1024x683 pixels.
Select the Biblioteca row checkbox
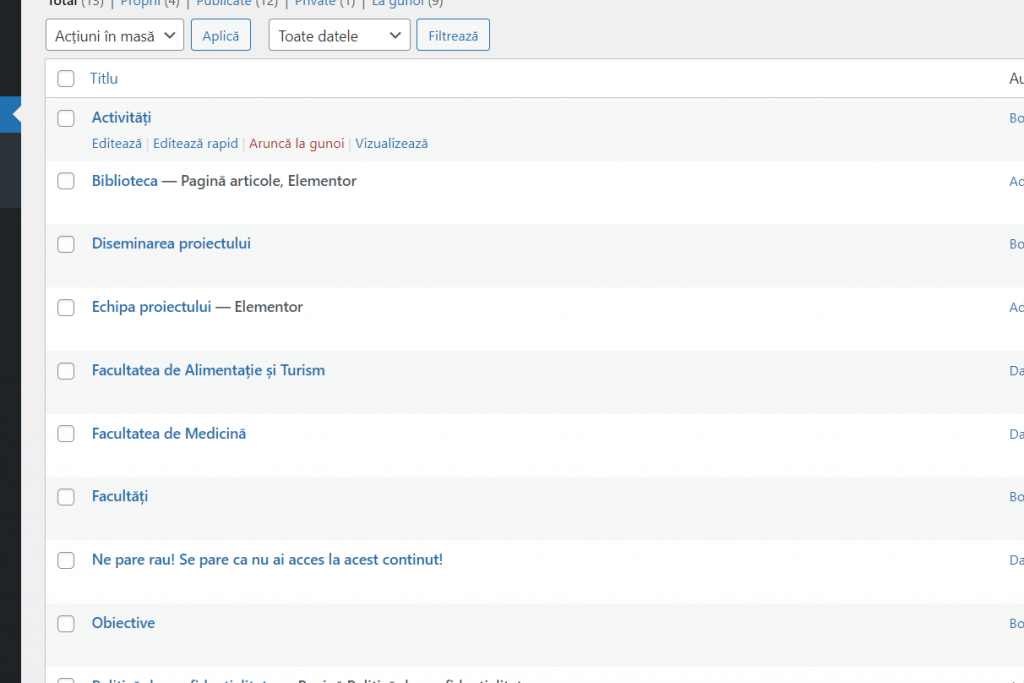click(66, 181)
